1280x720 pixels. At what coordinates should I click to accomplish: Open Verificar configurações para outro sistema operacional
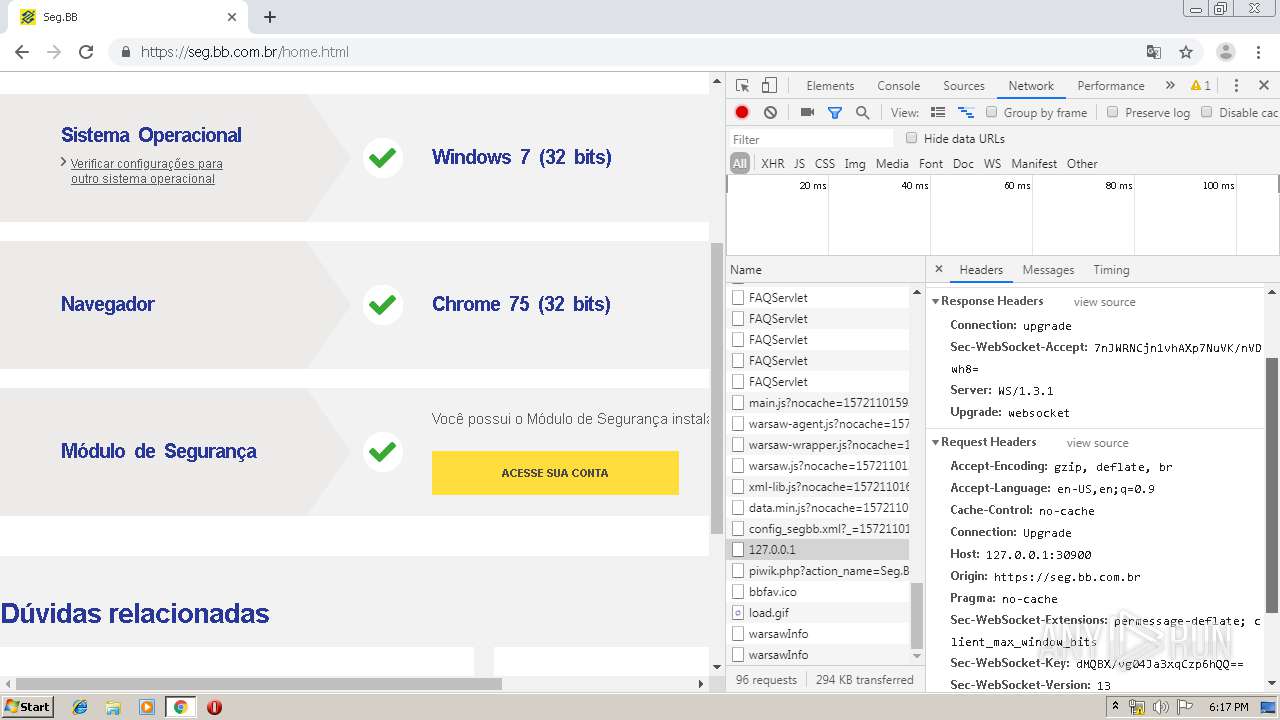click(x=146, y=171)
